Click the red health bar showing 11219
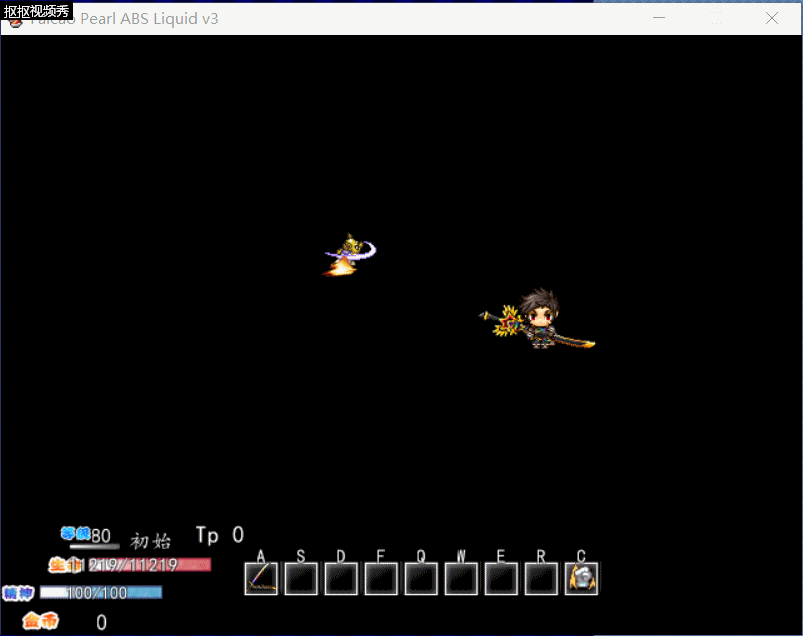This screenshot has width=803, height=636. click(x=150, y=565)
